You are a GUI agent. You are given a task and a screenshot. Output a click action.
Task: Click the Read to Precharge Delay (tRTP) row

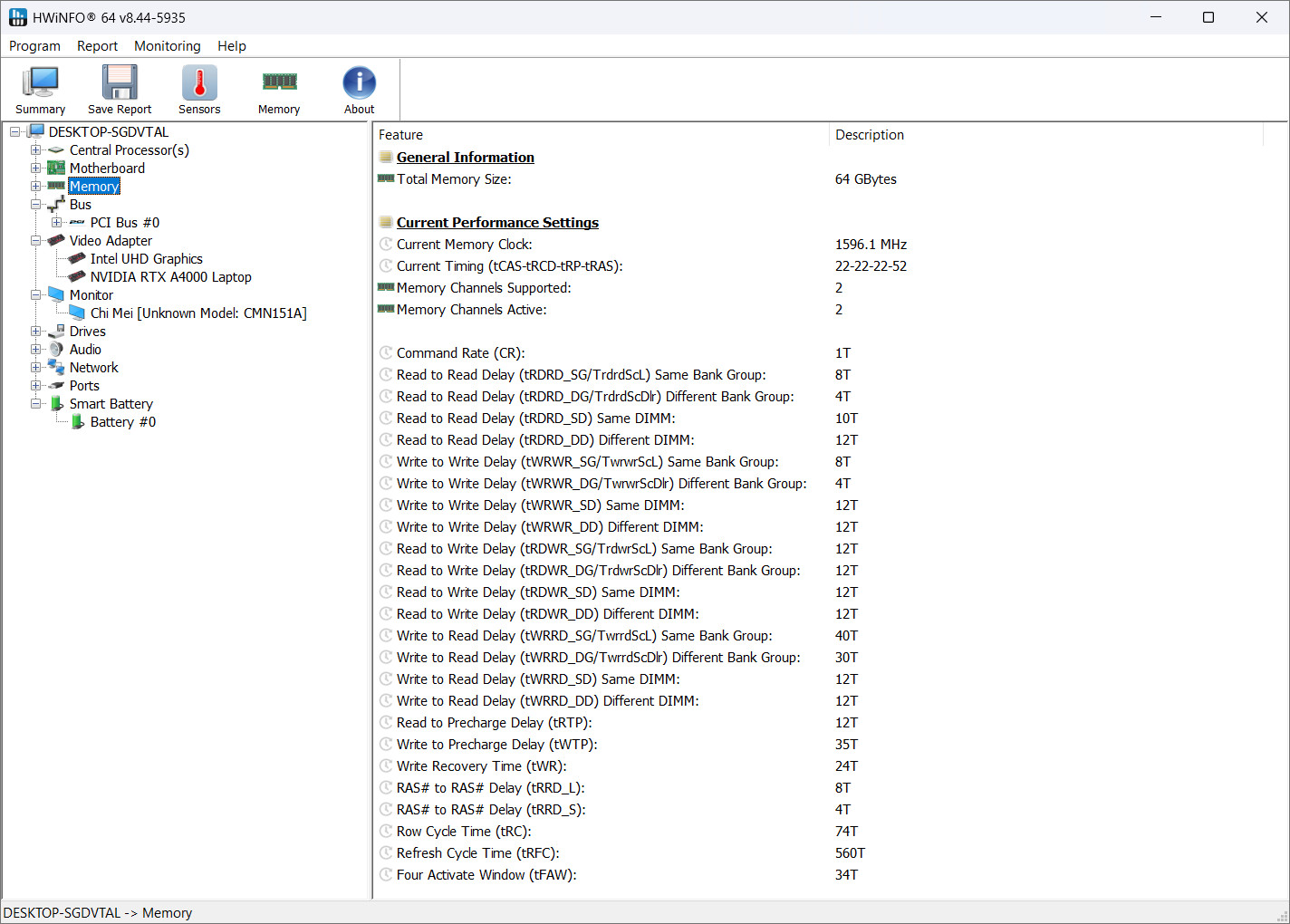[820, 723]
